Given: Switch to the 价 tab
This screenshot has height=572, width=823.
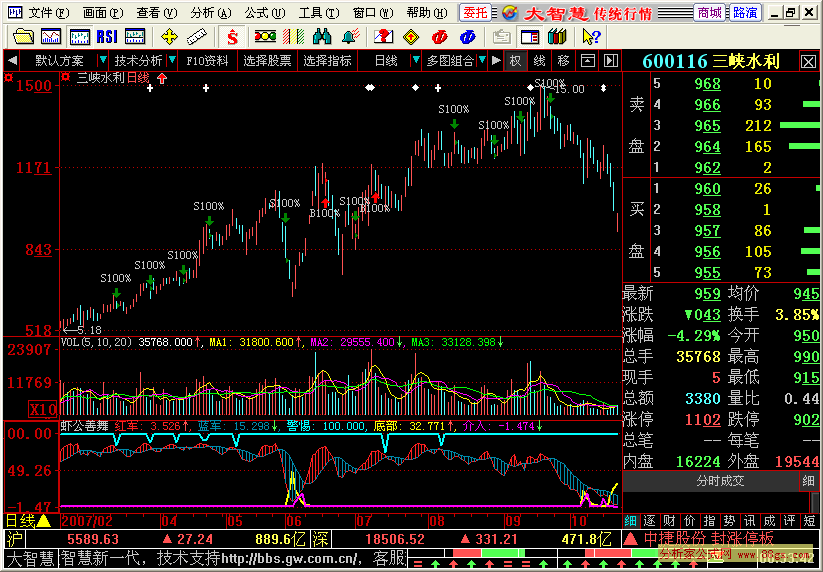Looking at the screenshot, I should tap(689, 521).
